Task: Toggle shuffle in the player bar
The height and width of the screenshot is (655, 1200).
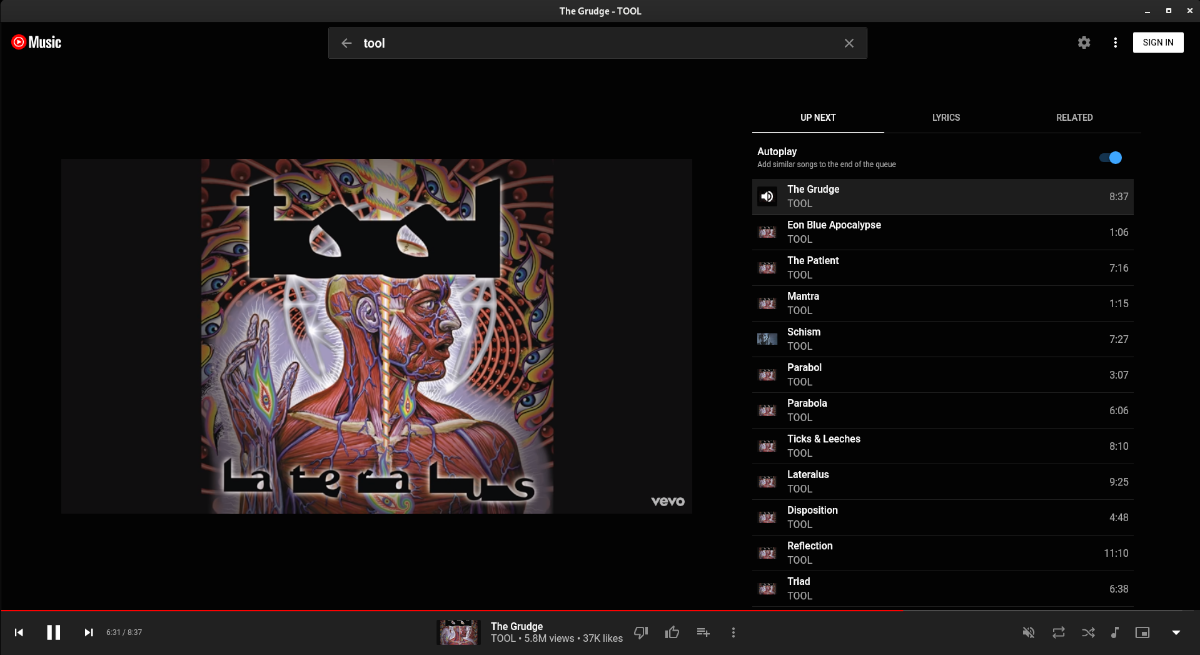Action: 1087,632
